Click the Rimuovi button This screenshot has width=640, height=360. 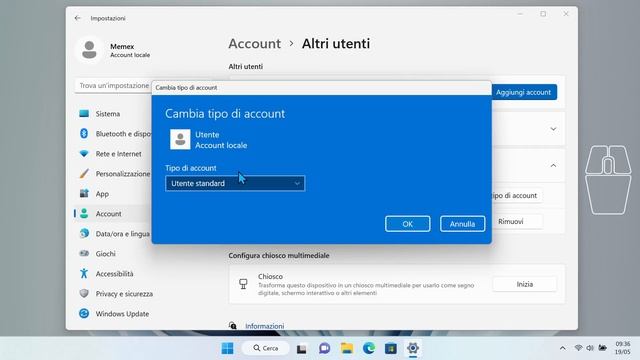click(516, 222)
